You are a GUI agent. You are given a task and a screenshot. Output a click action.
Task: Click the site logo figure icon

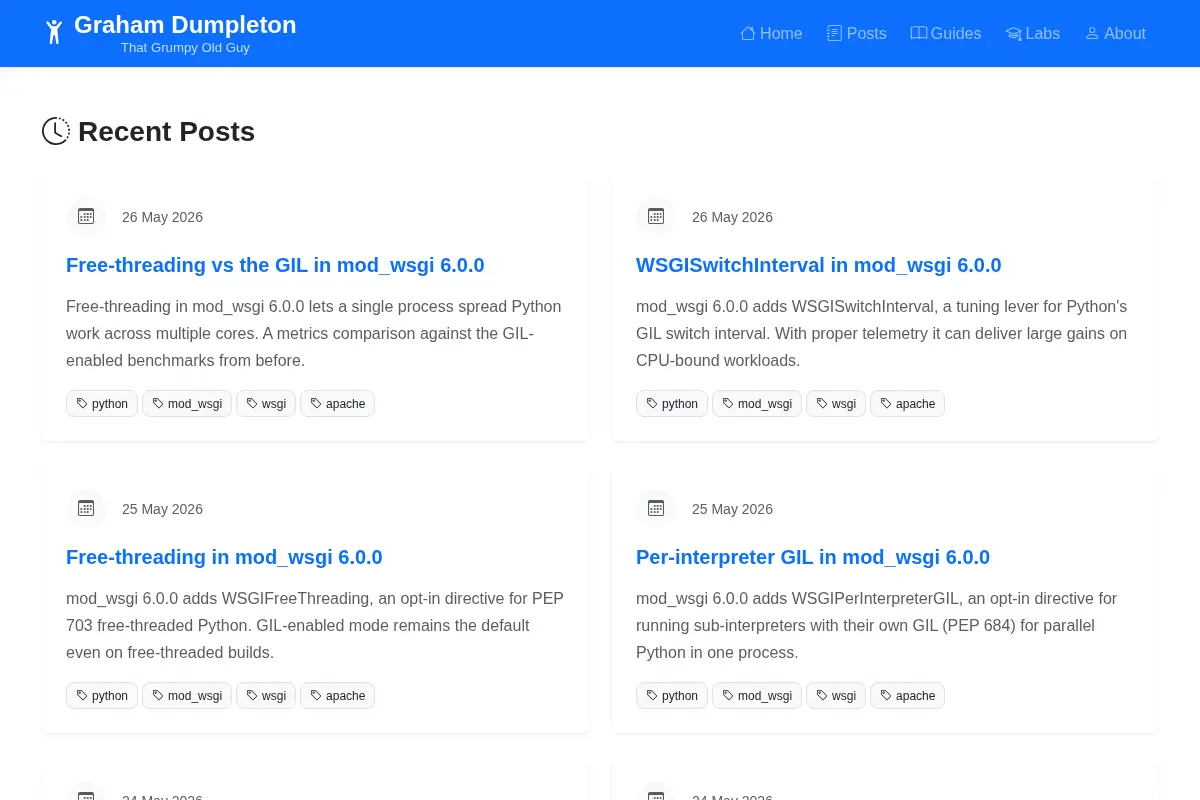(55, 32)
